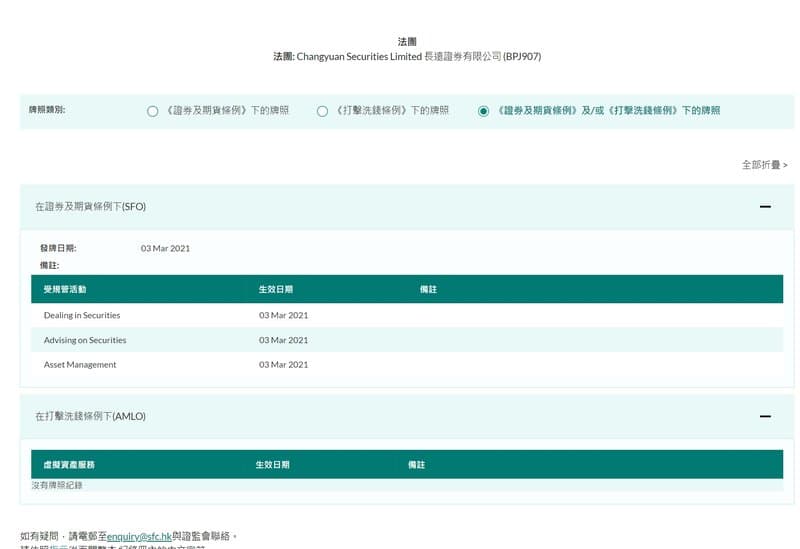800x549 pixels.
Task: Collapse the AMLO section minus icon
Action: point(765,416)
